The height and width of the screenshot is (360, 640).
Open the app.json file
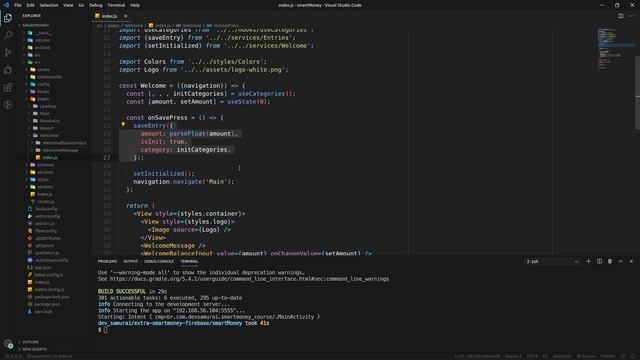click(x=43, y=267)
